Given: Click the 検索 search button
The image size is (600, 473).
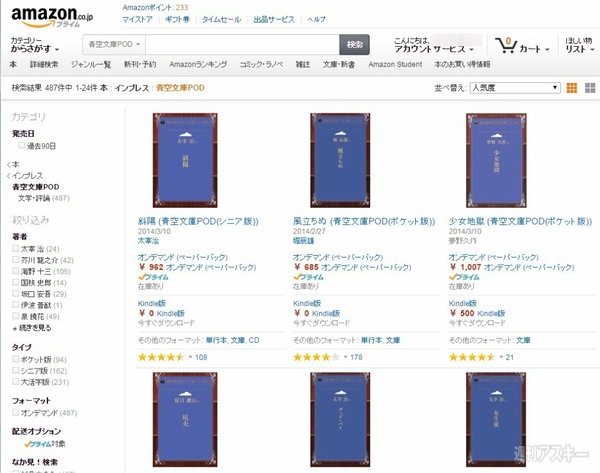Looking at the screenshot, I should pos(354,45).
